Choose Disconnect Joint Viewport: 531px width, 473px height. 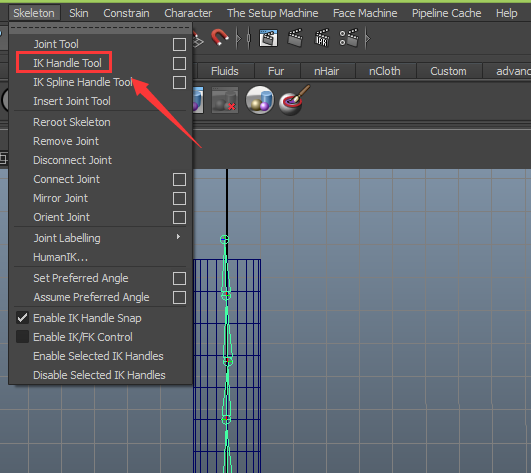[72, 160]
